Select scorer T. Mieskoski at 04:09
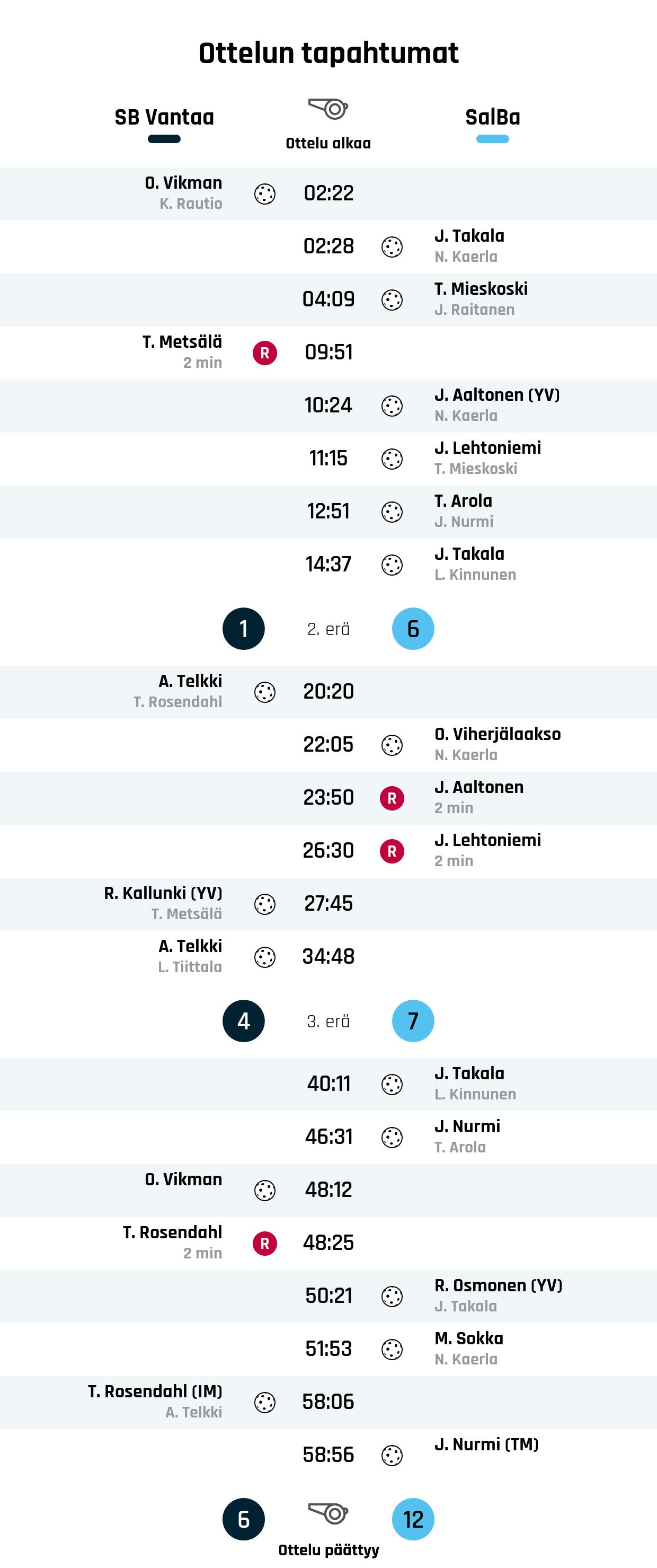 [481, 289]
